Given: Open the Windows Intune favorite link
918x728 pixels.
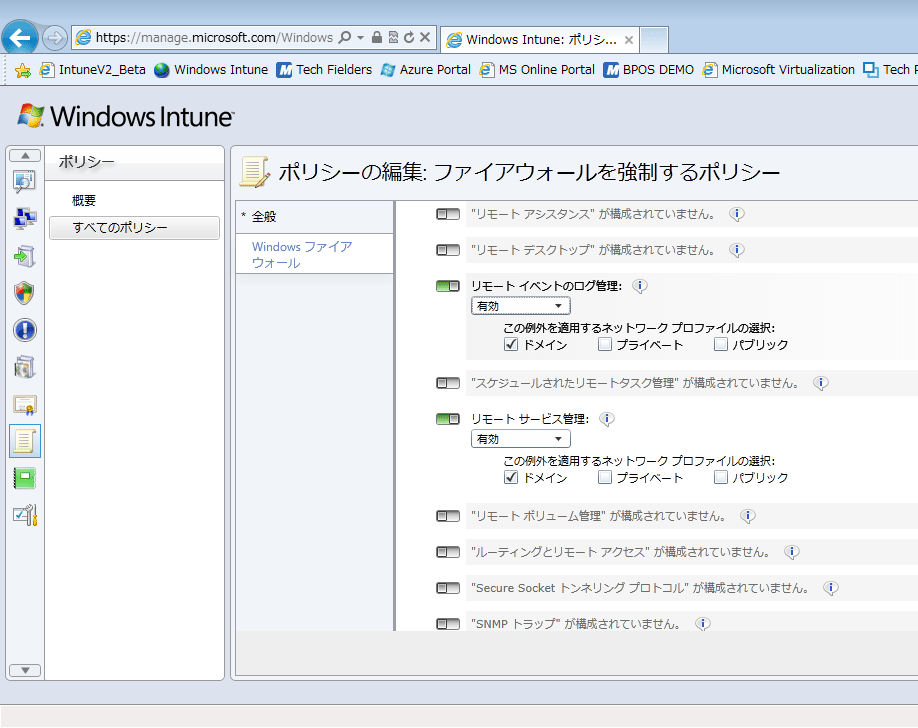Looking at the screenshot, I should [211, 70].
